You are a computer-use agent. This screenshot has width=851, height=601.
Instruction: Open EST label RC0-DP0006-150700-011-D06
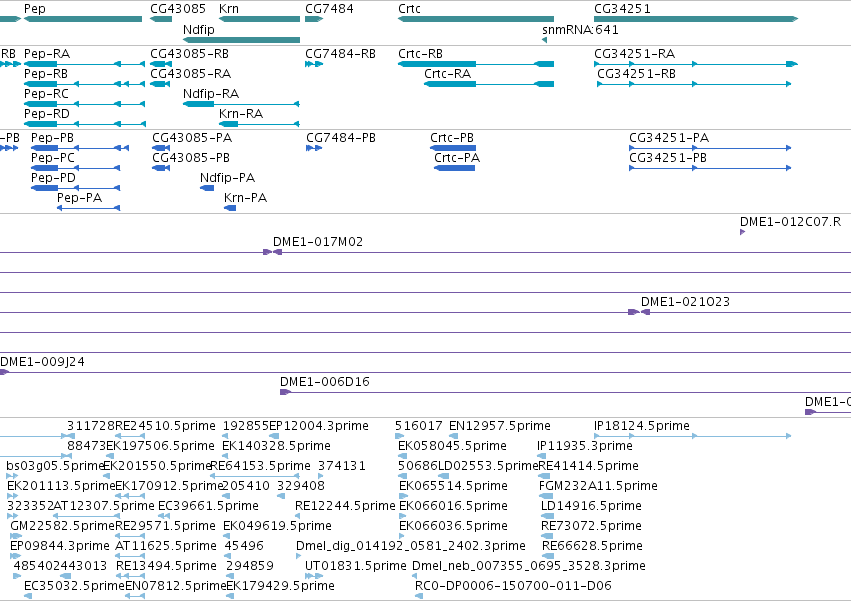click(513, 587)
